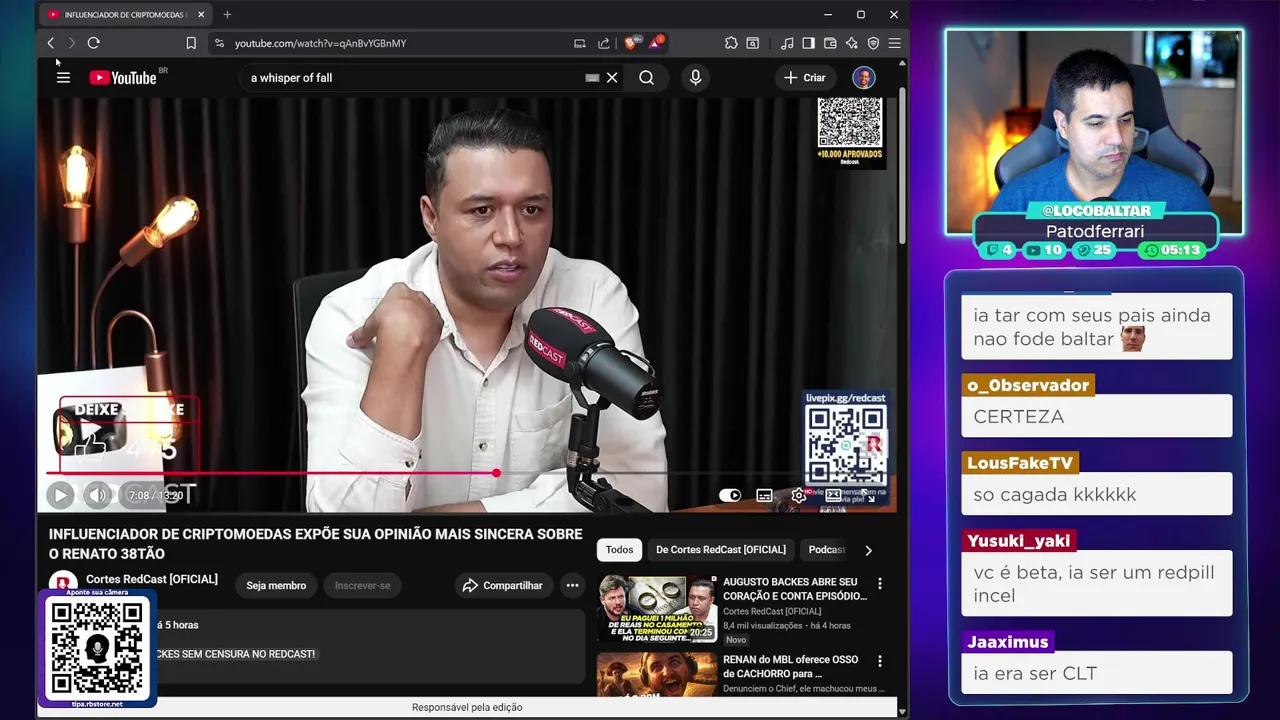Open the RENAN do MBL video thumbnail
The height and width of the screenshot is (720, 1280).
(657, 675)
